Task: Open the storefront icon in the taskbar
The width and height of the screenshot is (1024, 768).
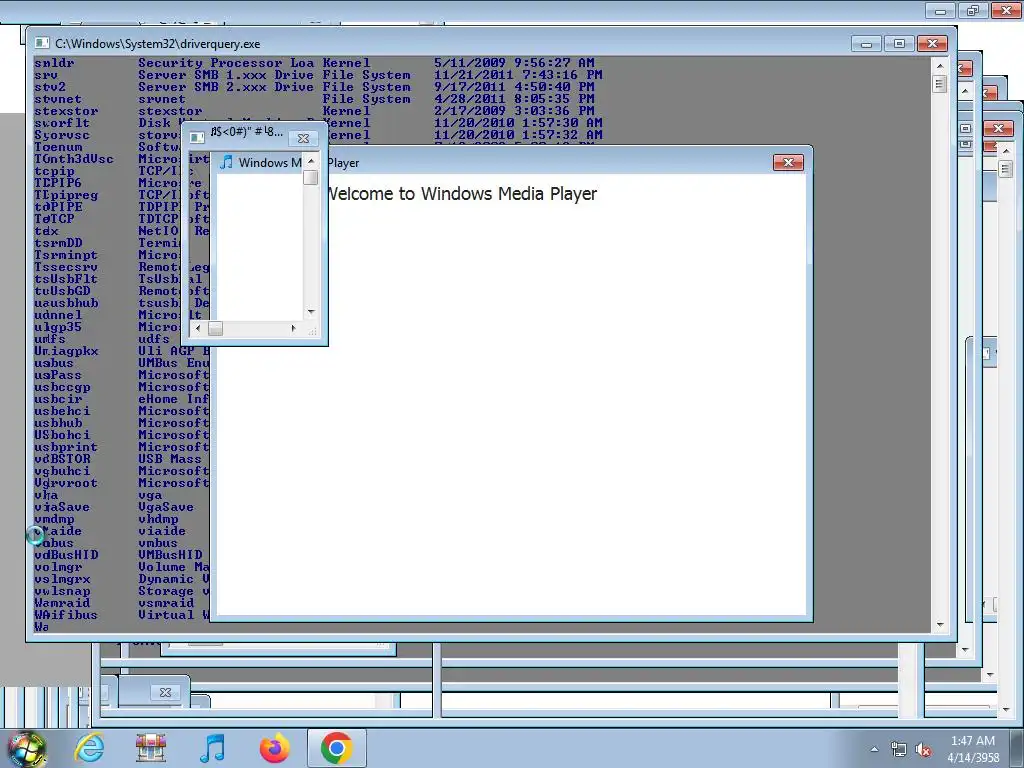Action: coord(151,747)
